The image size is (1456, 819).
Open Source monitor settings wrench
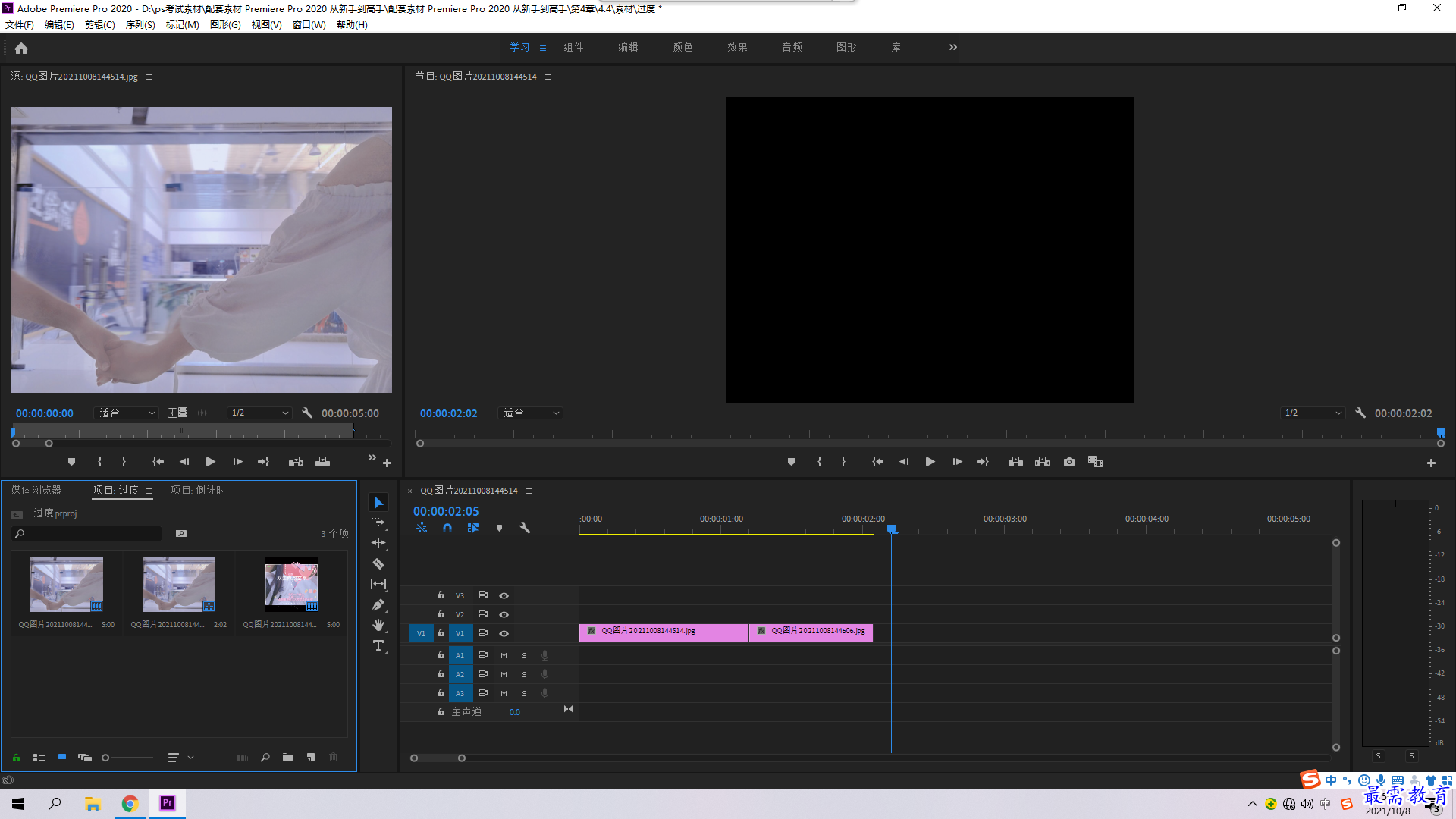coord(307,413)
